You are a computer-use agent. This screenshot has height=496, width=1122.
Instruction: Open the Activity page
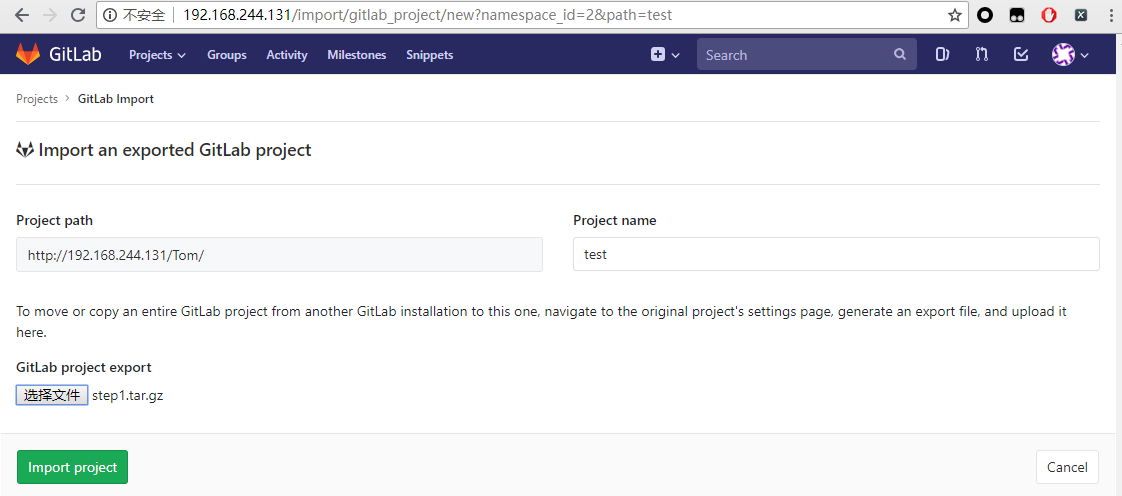287,55
